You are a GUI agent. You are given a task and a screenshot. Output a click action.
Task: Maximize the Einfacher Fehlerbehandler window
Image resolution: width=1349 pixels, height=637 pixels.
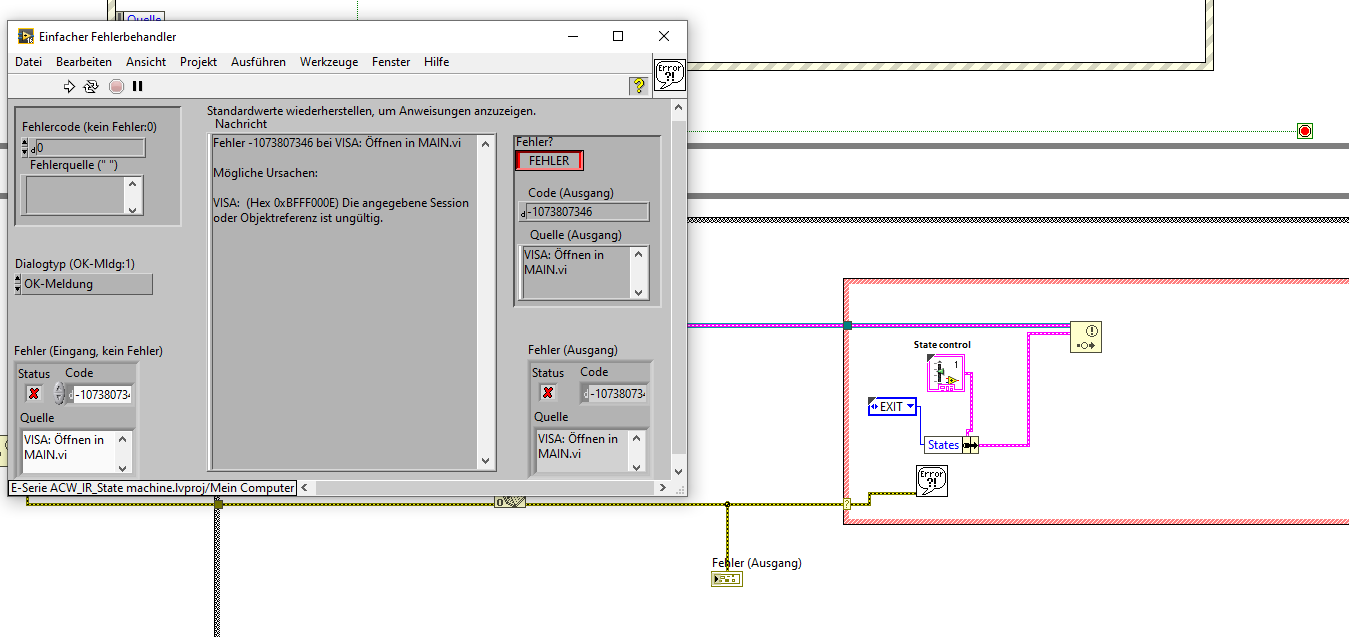pos(618,36)
